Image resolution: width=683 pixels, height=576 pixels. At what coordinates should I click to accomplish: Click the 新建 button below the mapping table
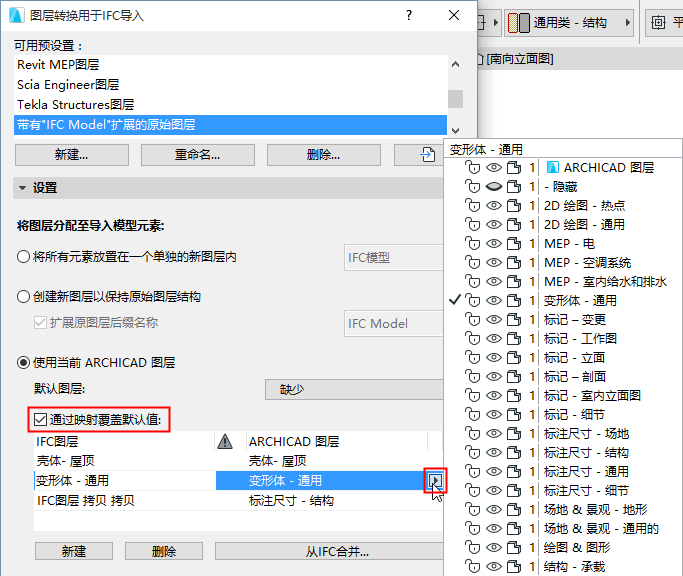[x=74, y=551]
